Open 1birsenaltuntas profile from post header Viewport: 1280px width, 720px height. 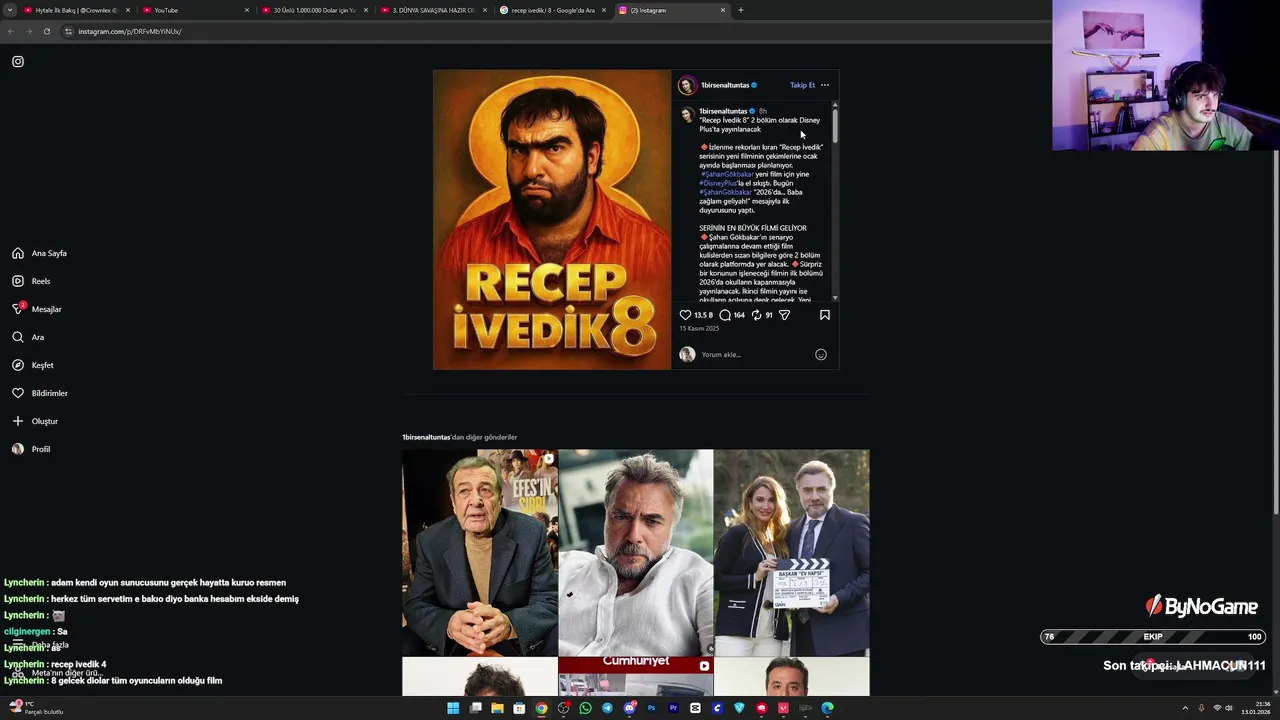click(x=725, y=85)
